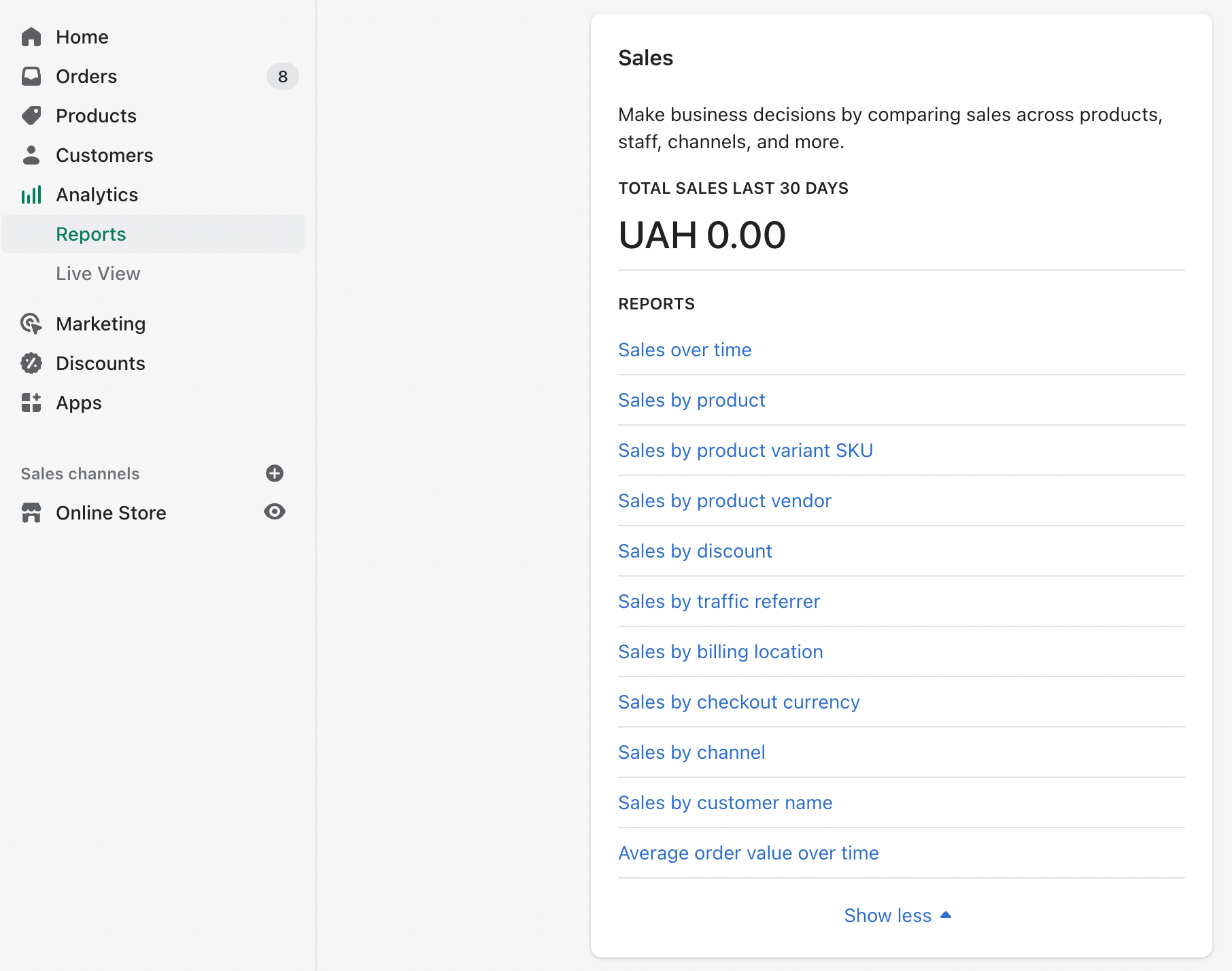Select the Home icon in sidebar
Viewport: 1232px width, 971px height.
click(x=31, y=37)
